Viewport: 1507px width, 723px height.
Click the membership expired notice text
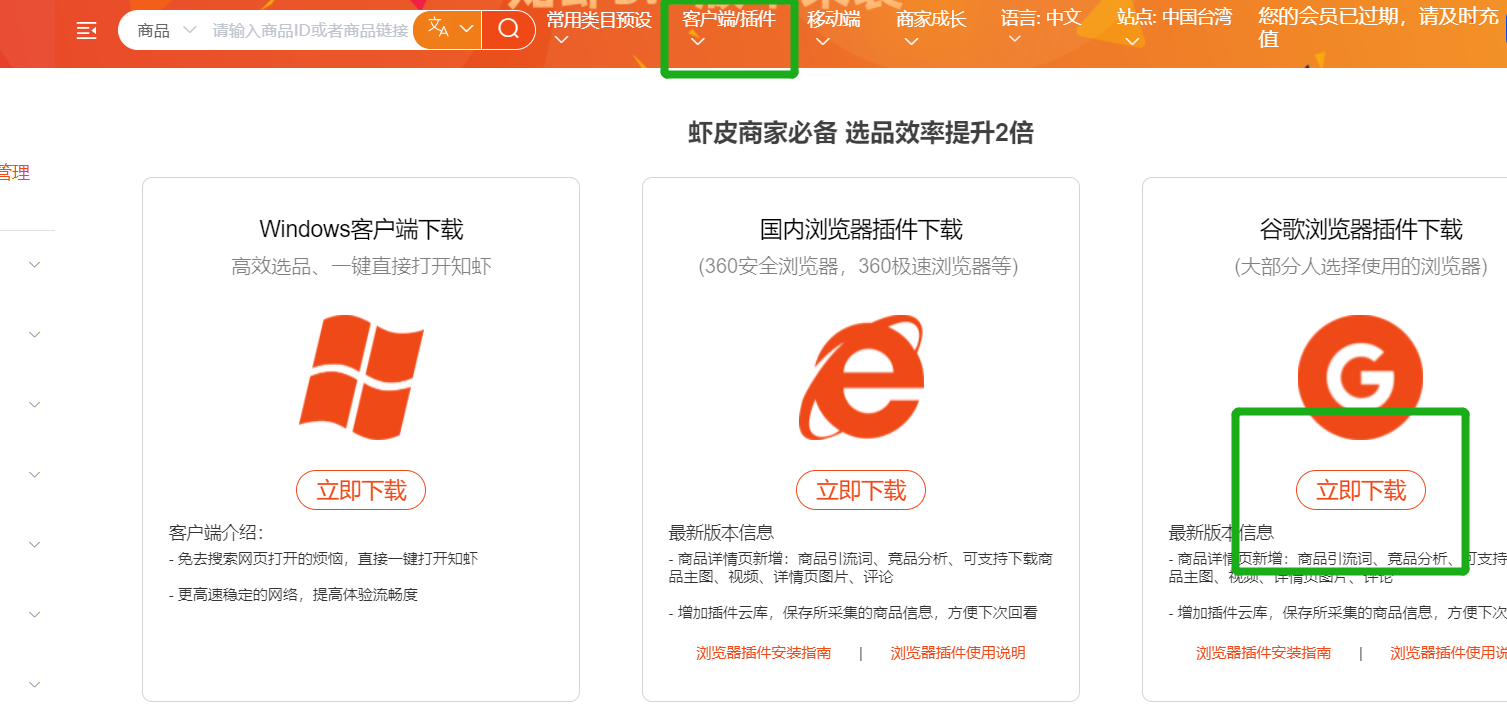click(1378, 28)
